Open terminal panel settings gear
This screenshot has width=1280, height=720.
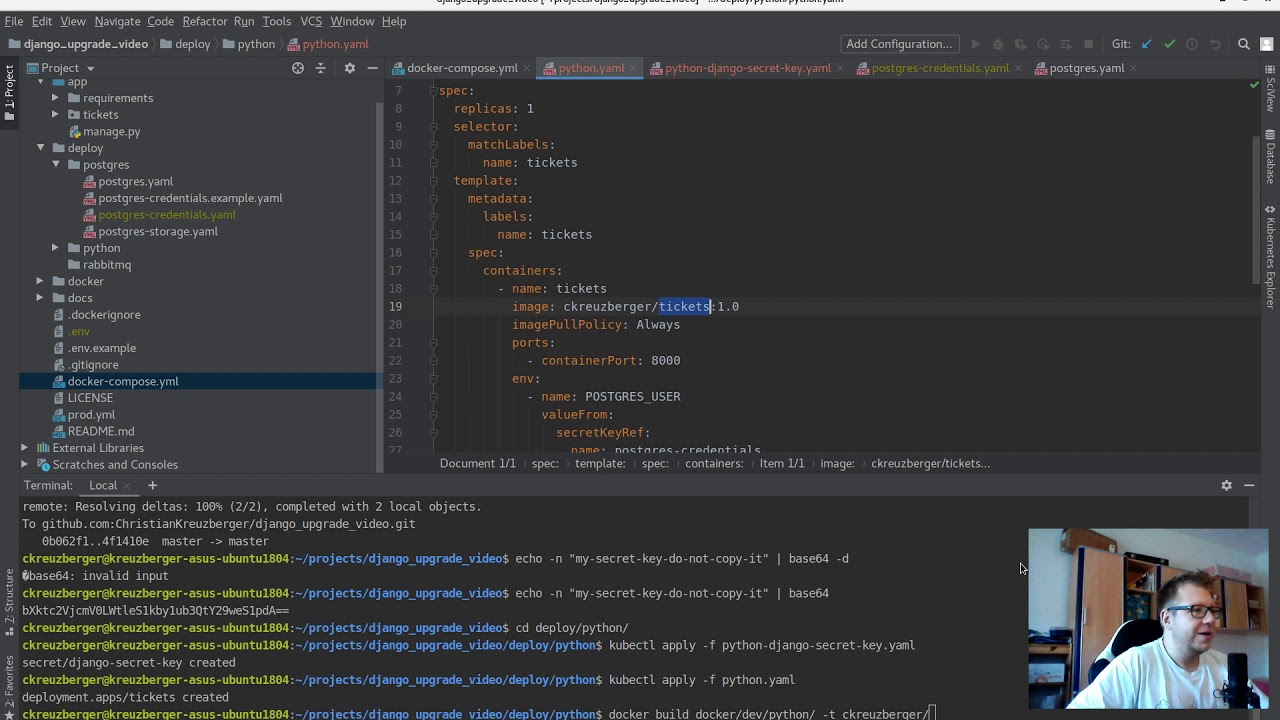1226,485
